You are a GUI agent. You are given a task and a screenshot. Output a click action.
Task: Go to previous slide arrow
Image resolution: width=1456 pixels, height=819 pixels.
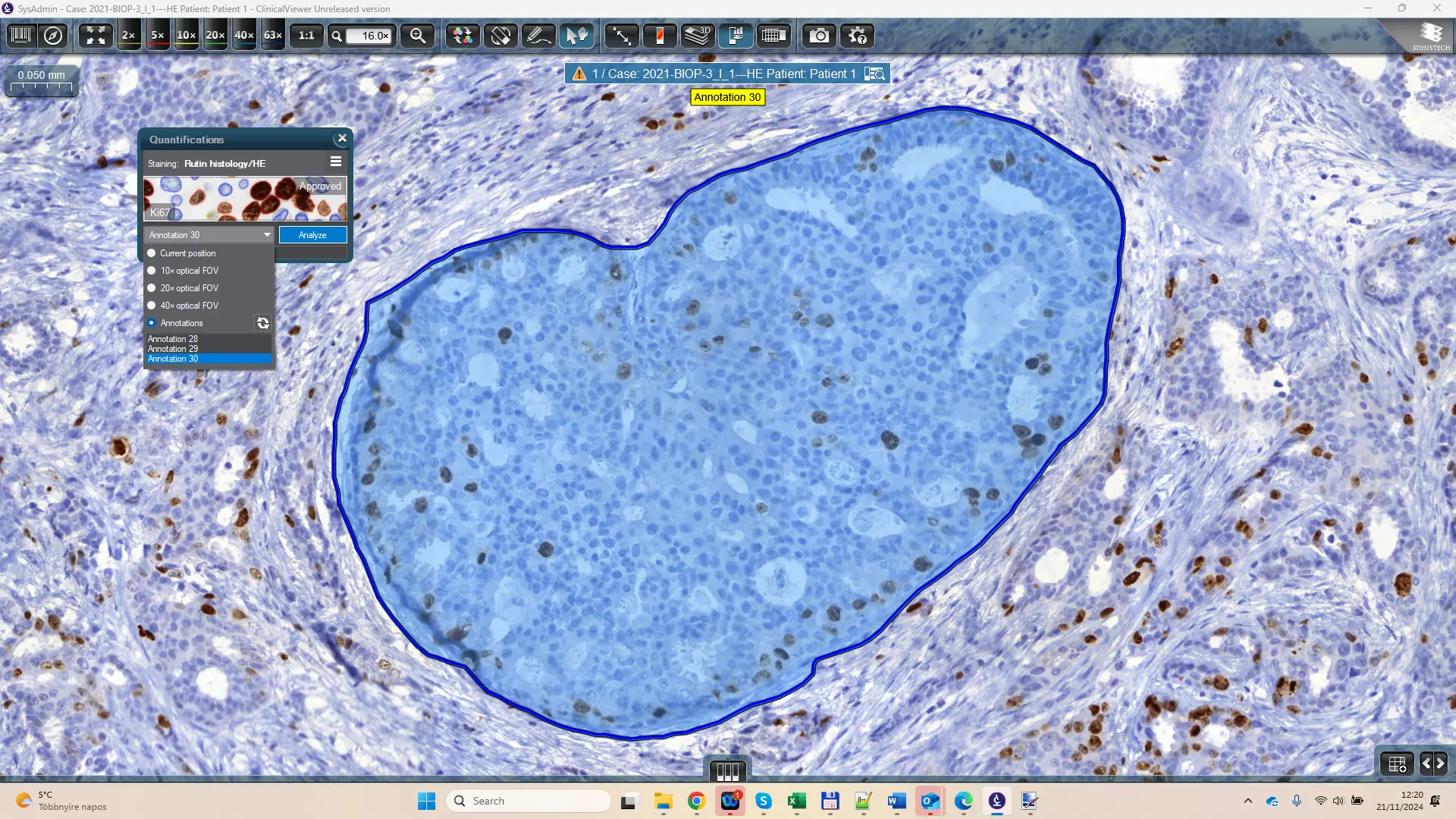click(1426, 764)
